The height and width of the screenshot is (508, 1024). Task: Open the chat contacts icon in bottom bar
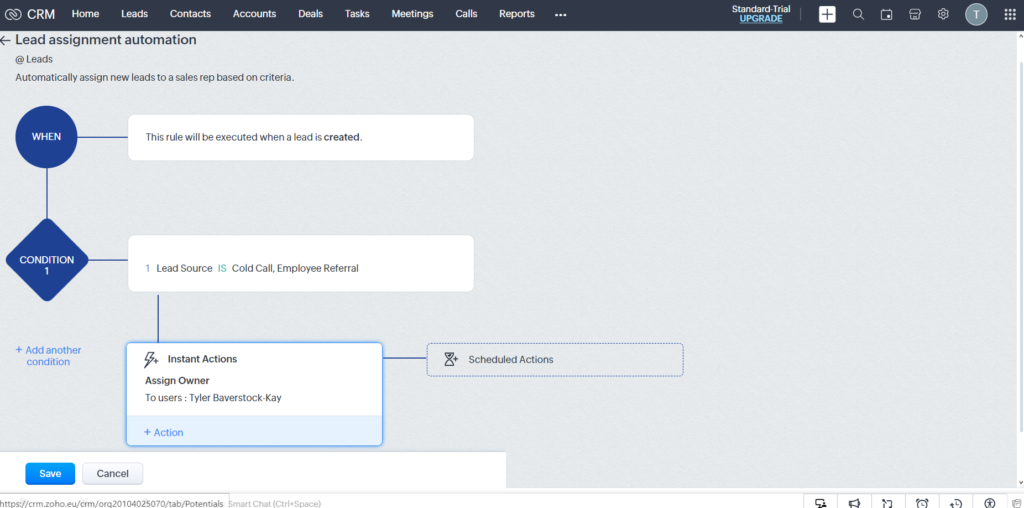pyautogui.click(x=821, y=503)
